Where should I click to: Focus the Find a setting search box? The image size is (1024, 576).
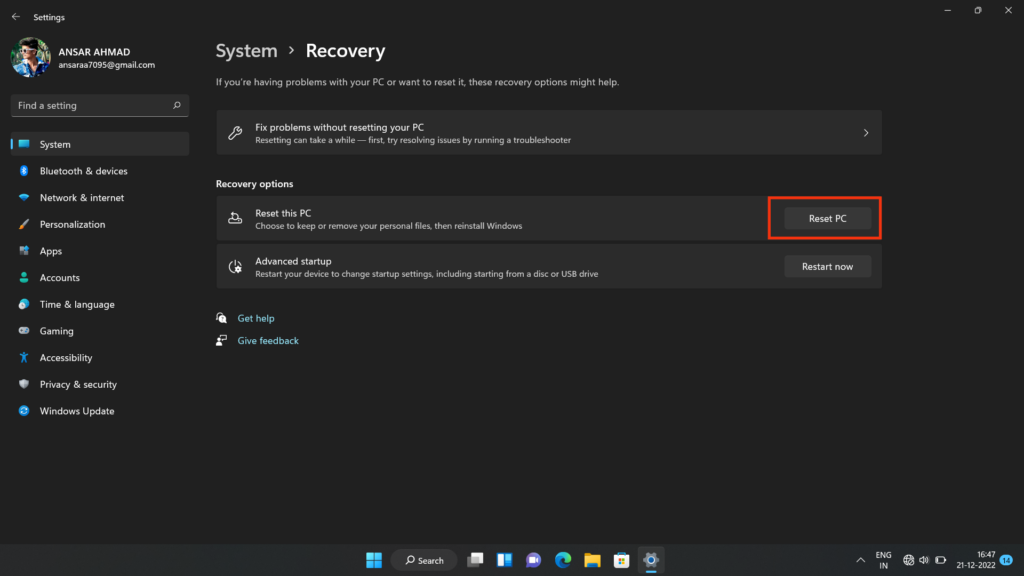point(100,105)
